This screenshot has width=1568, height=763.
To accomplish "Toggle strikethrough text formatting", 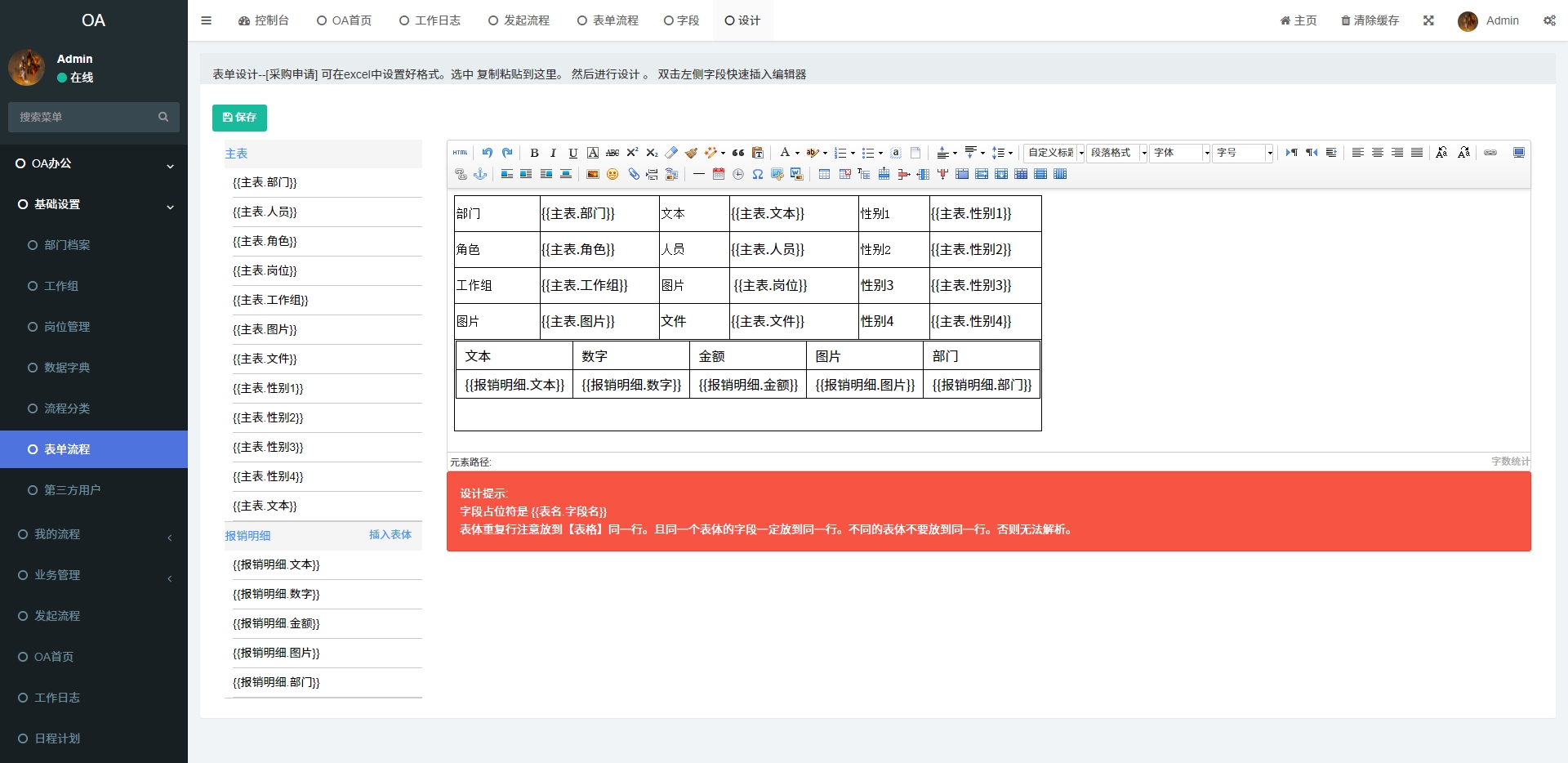I will [x=612, y=153].
